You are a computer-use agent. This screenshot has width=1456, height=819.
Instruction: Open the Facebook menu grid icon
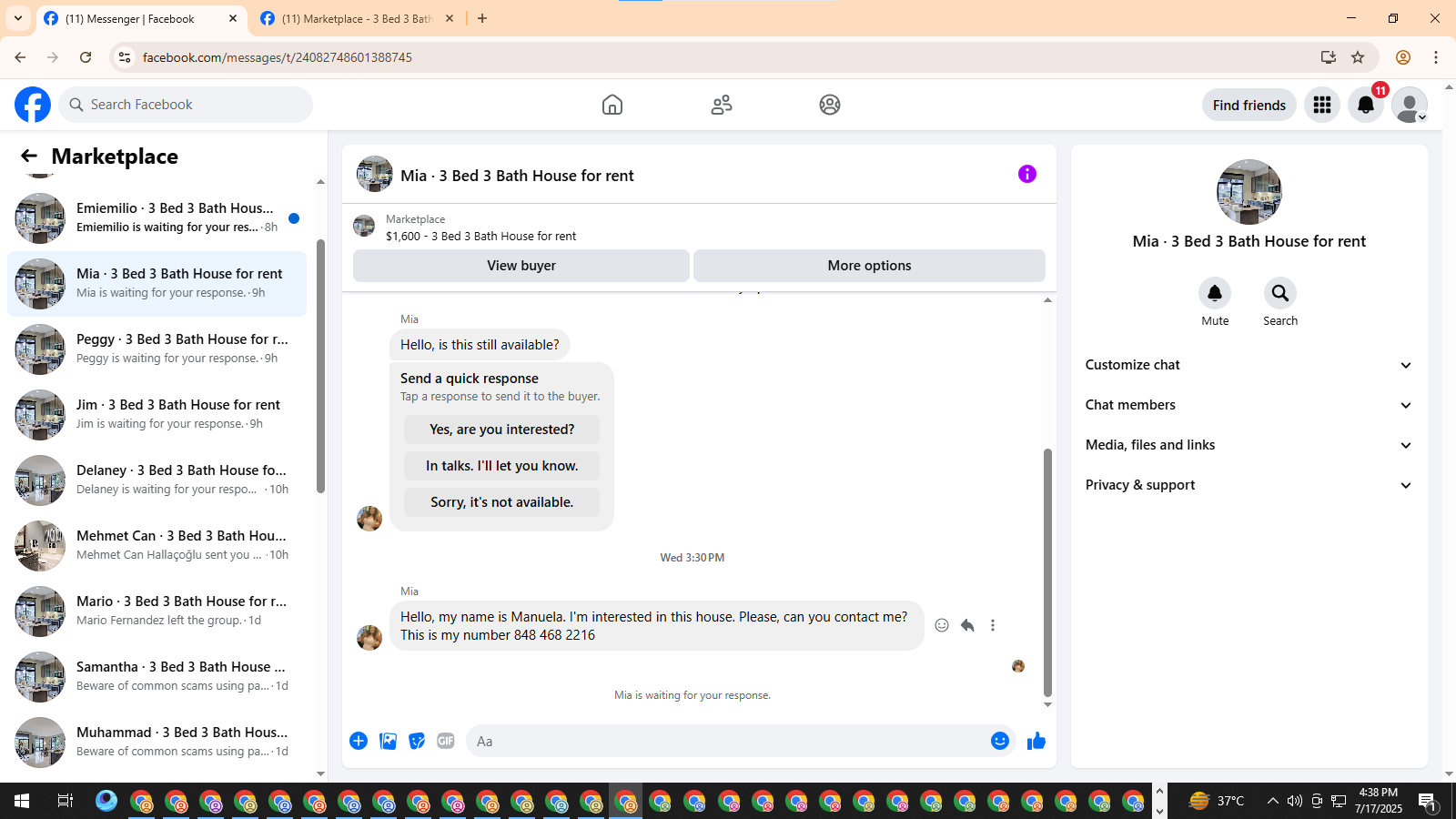1322,105
